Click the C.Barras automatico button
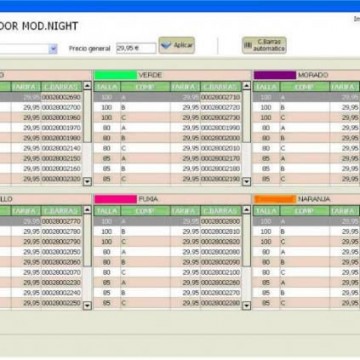 (264, 45)
